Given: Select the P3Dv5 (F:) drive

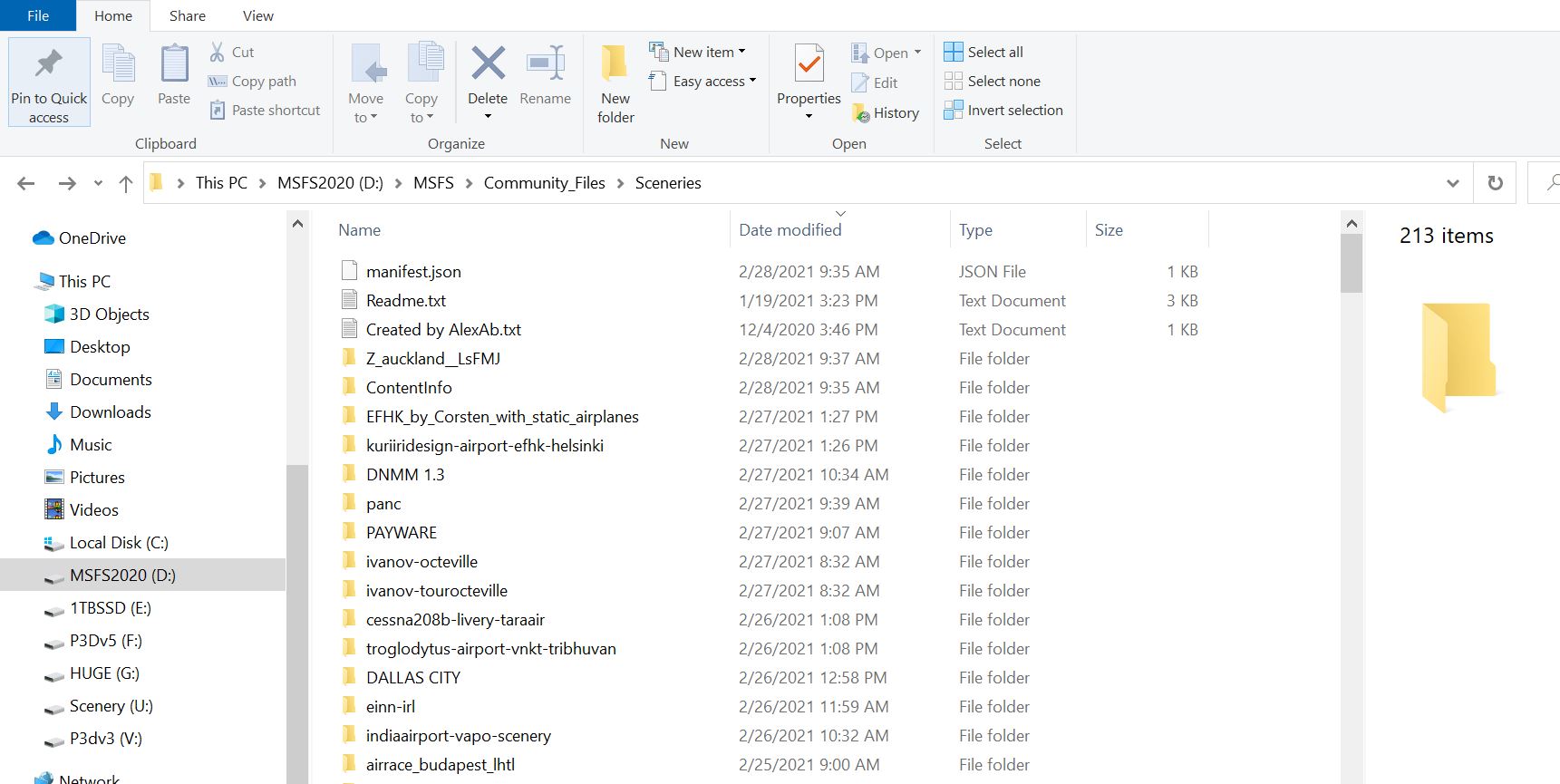Looking at the screenshot, I should tap(93, 640).
